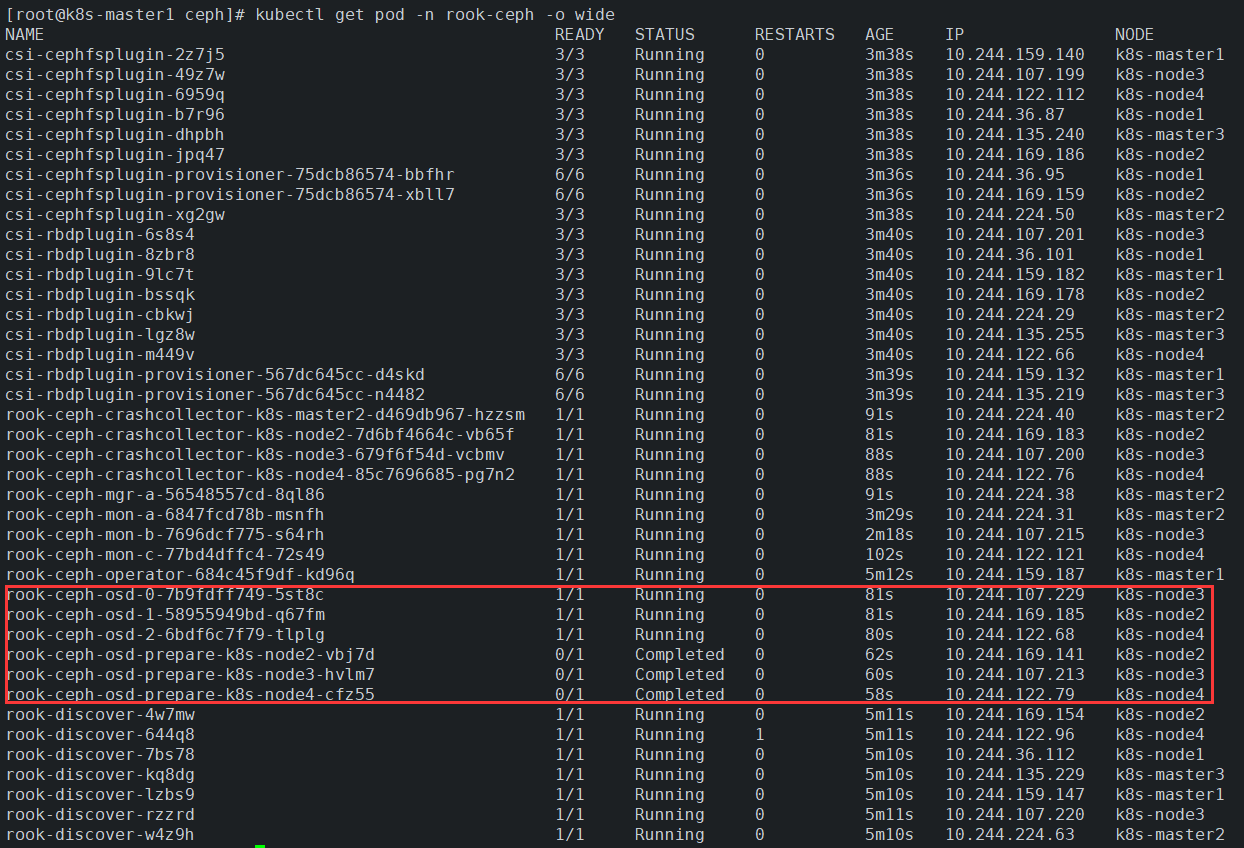Viewport: 1244px width, 848px height.
Task: Select pod name csi-rbdplugin-bssqk
Action: click(x=100, y=294)
